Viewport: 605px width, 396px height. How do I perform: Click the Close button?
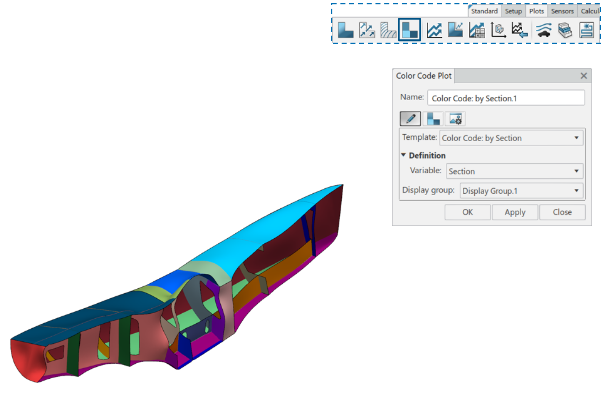562,212
